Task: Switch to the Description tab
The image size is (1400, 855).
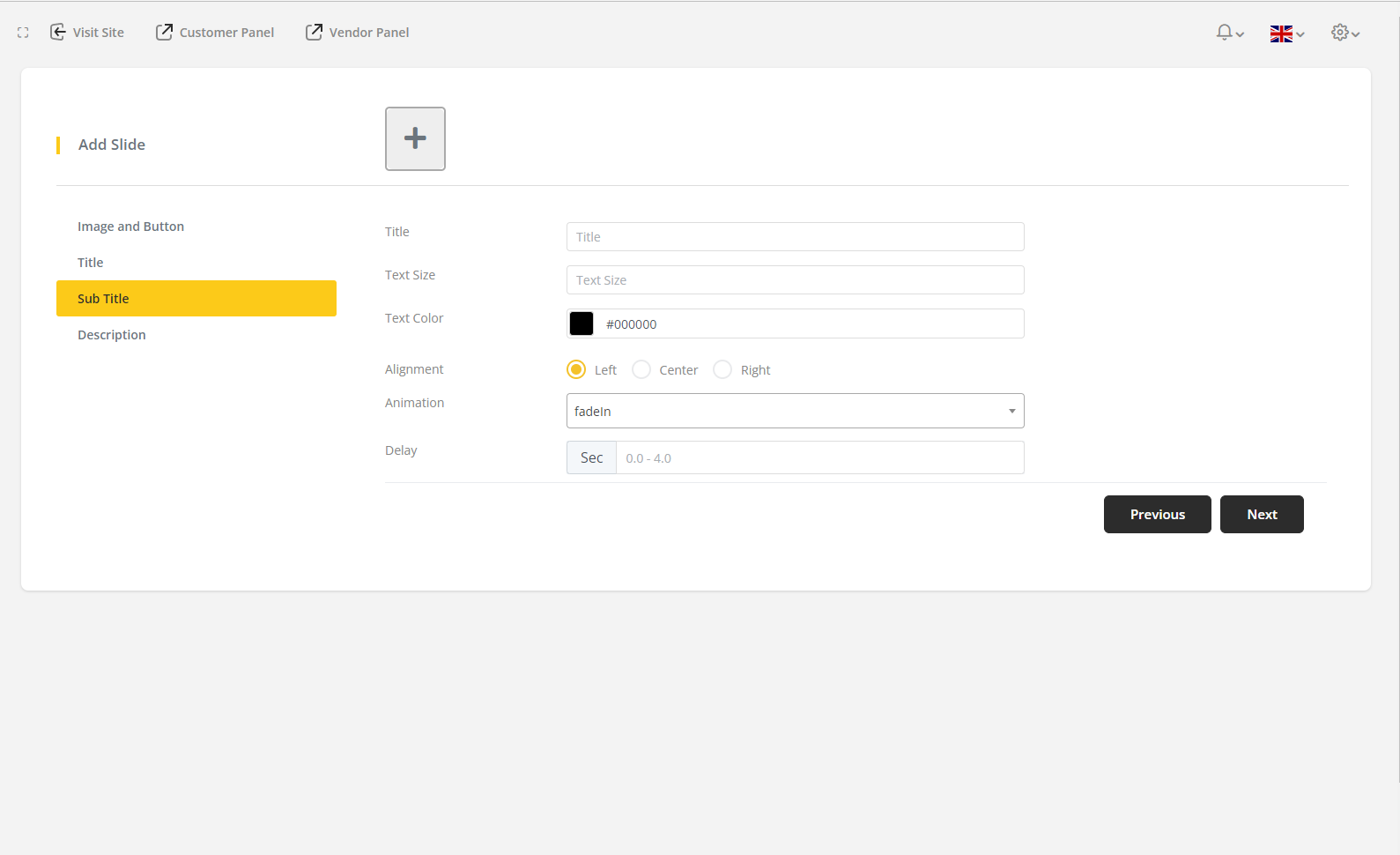Action: [112, 335]
